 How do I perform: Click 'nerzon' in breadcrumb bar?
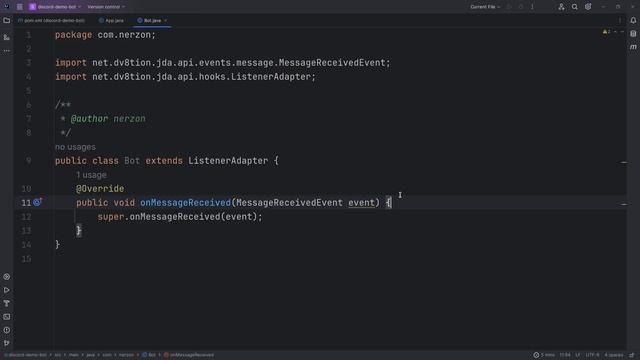click(126, 355)
